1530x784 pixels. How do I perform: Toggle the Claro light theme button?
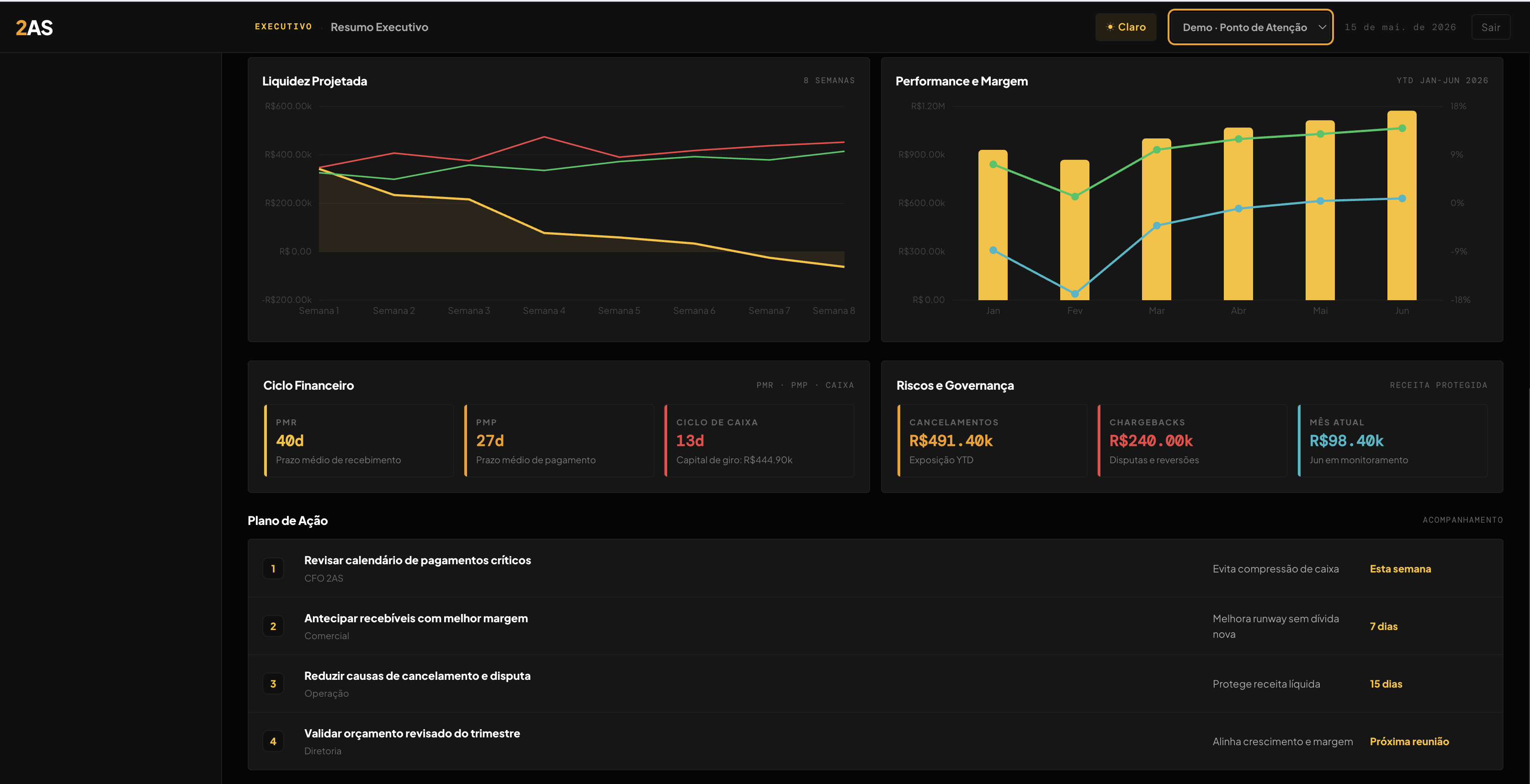[1126, 27]
